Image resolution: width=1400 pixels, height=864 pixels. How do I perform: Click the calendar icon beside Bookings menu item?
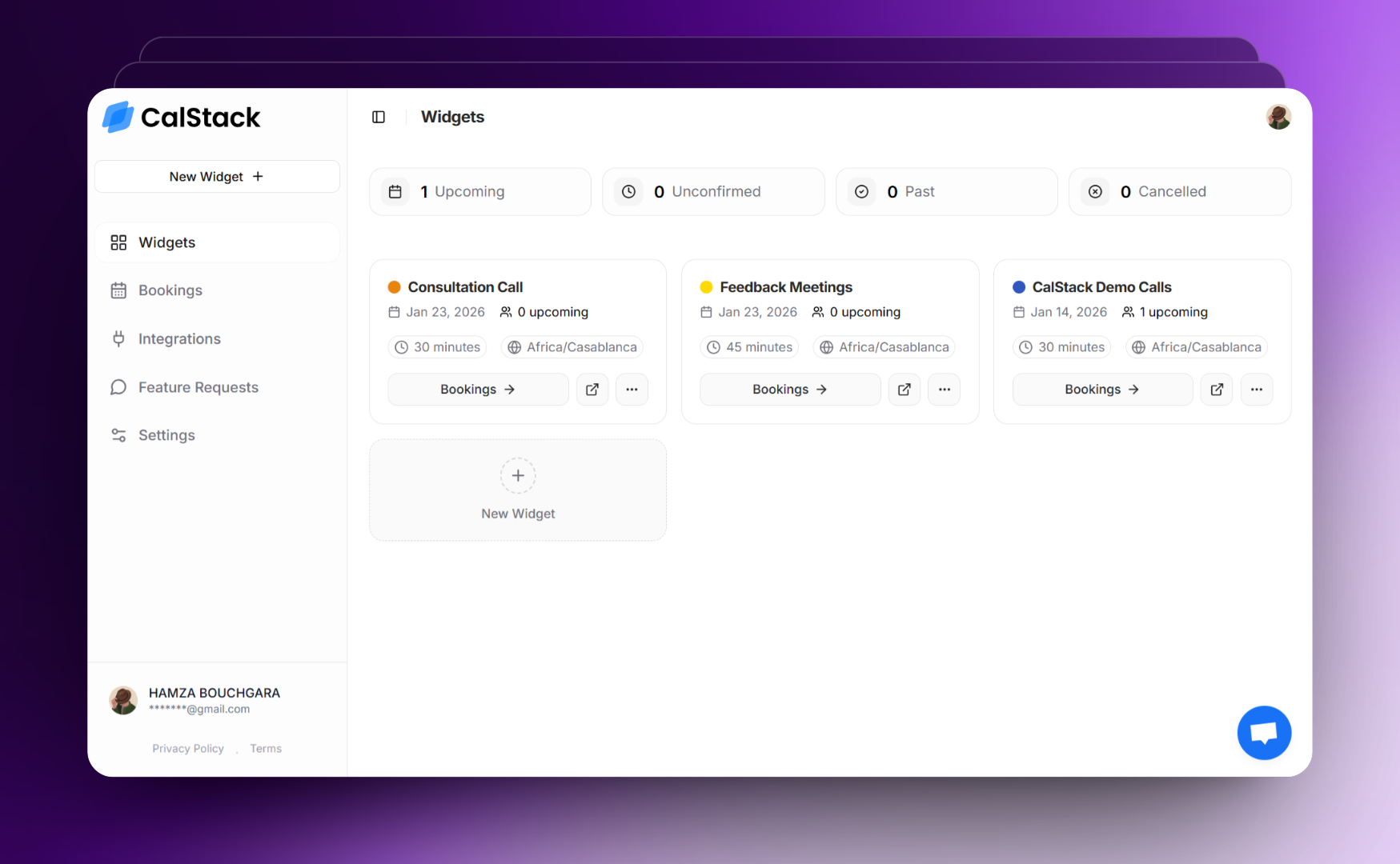tap(118, 290)
